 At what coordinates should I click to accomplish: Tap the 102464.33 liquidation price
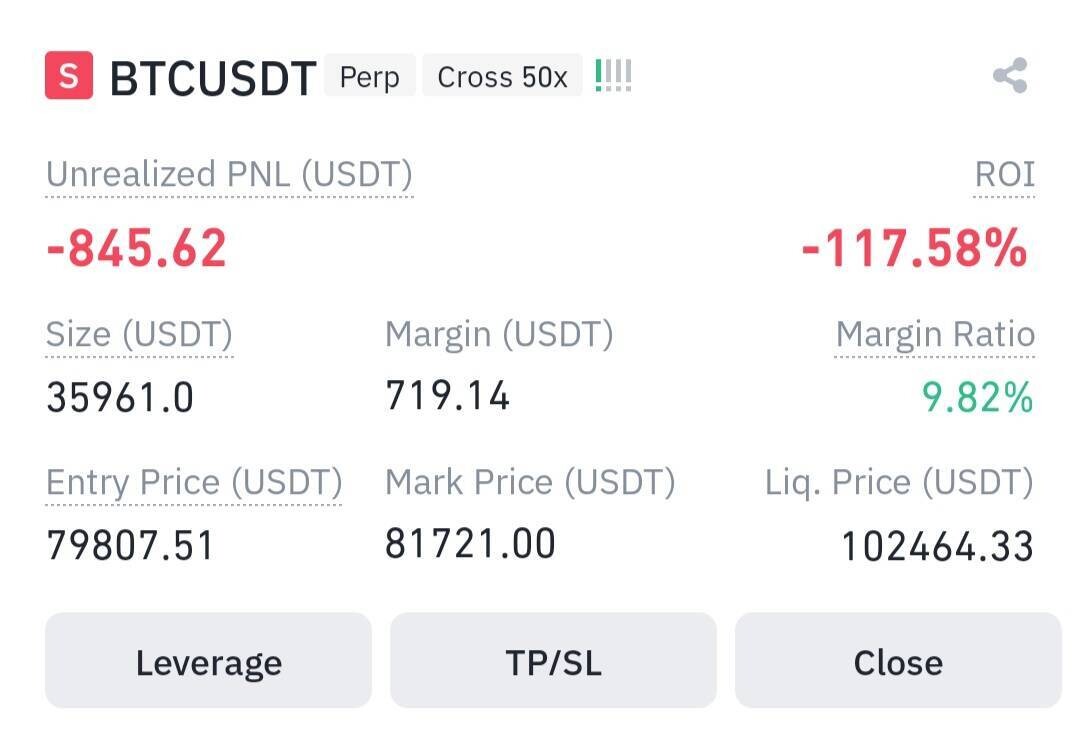pos(936,546)
